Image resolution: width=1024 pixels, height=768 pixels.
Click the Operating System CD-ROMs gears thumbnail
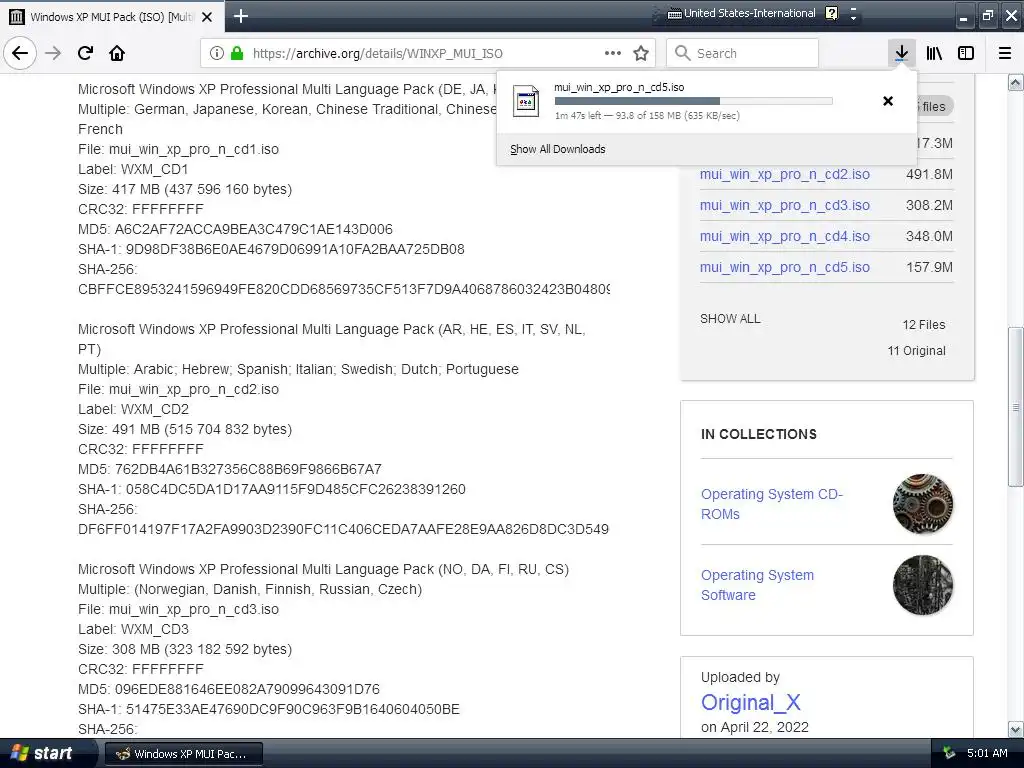coord(923,504)
